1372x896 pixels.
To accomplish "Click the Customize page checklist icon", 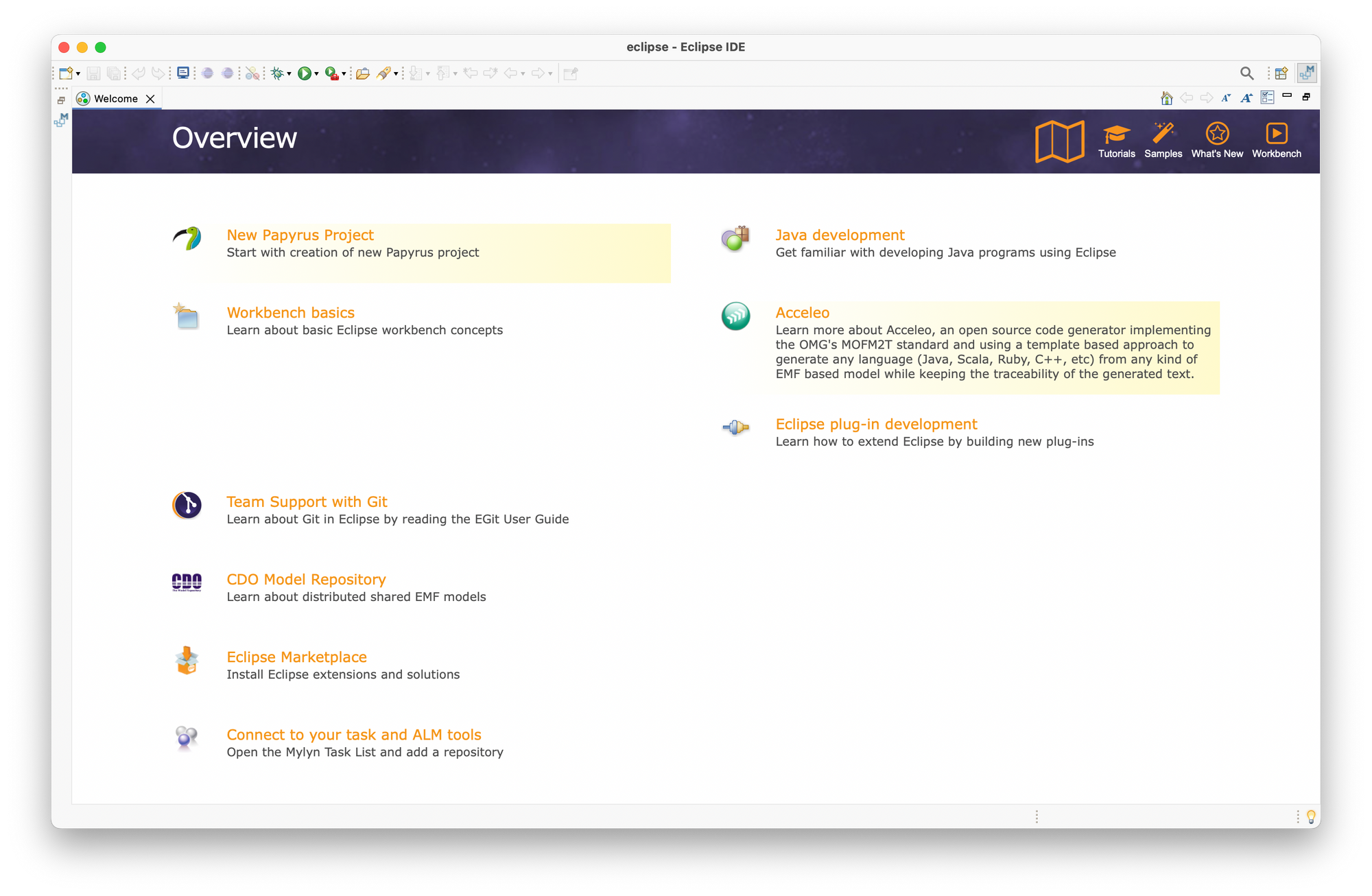I will pyautogui.click(x=1267, y=98).
